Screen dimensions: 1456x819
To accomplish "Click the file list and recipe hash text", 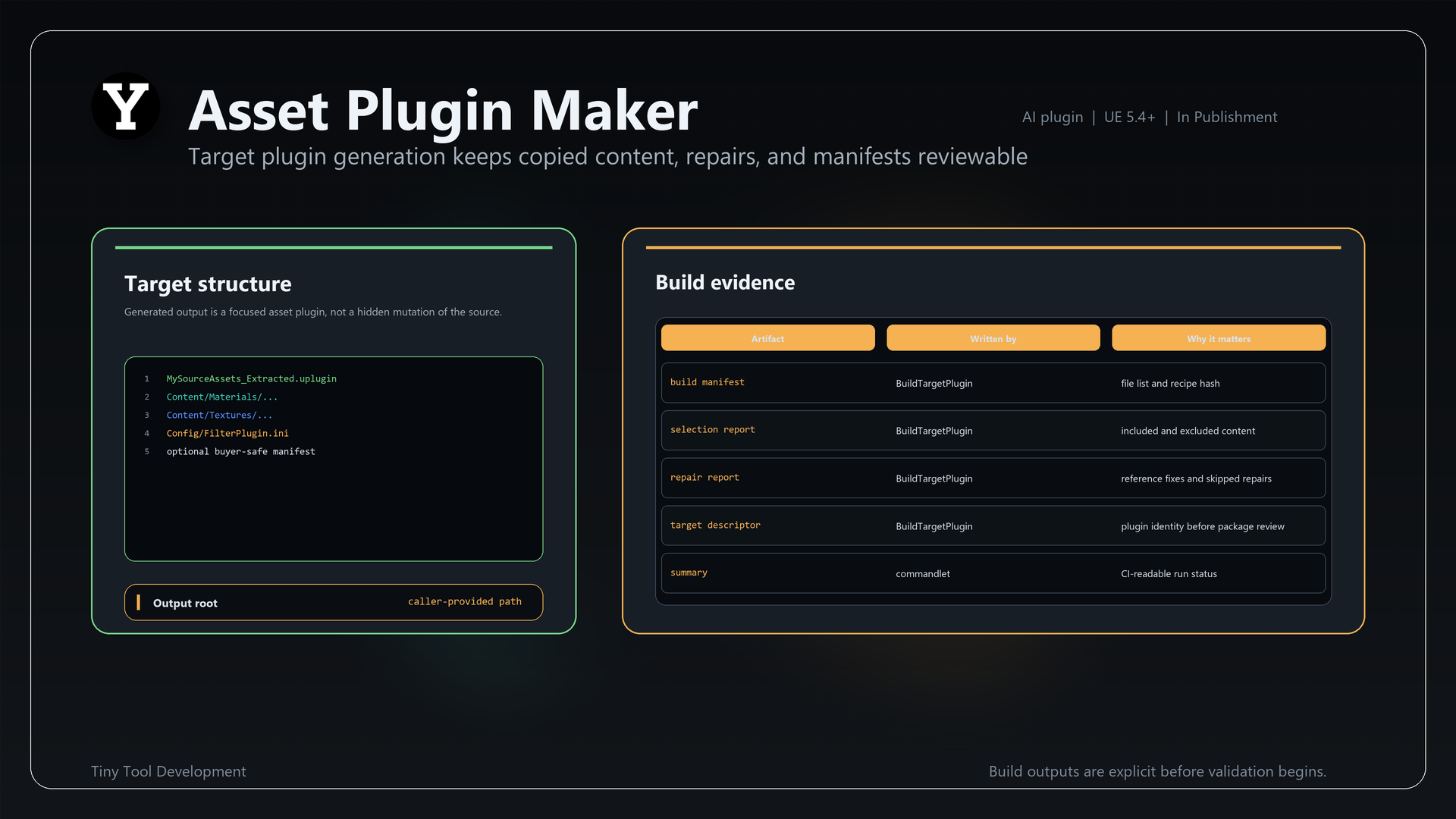I will pos(1170,383).
